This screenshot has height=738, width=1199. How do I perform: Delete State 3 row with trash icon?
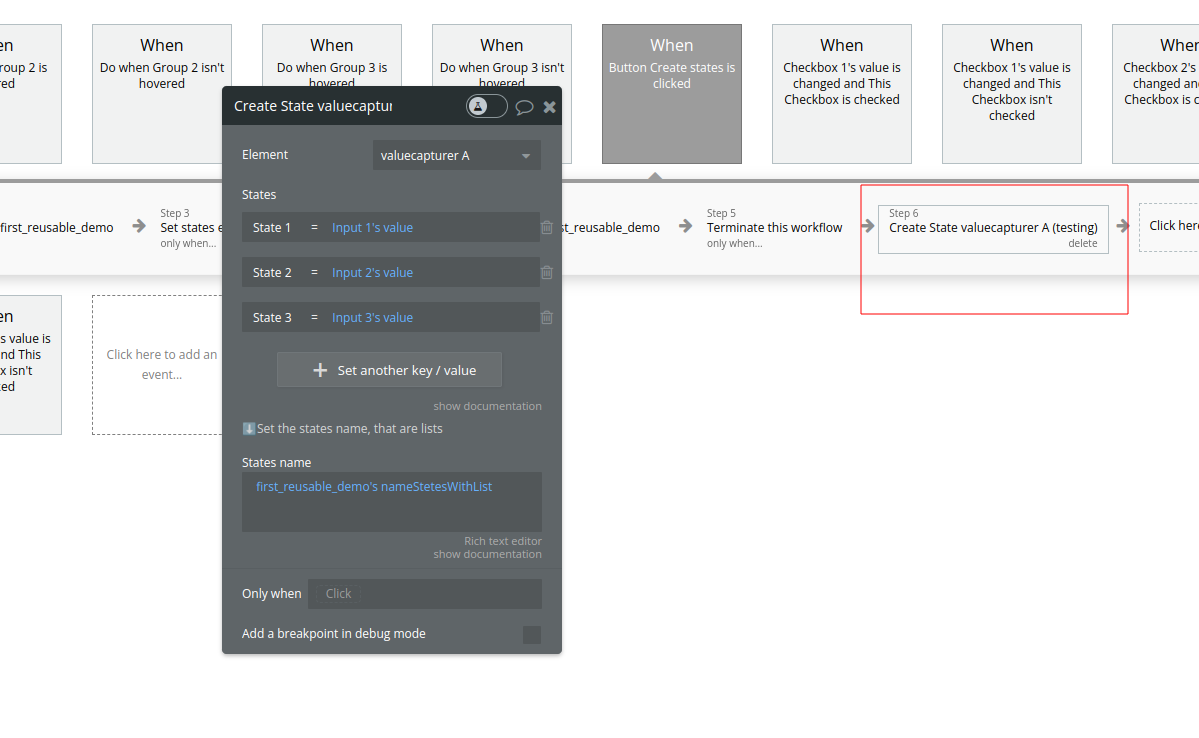click(547, 317)
